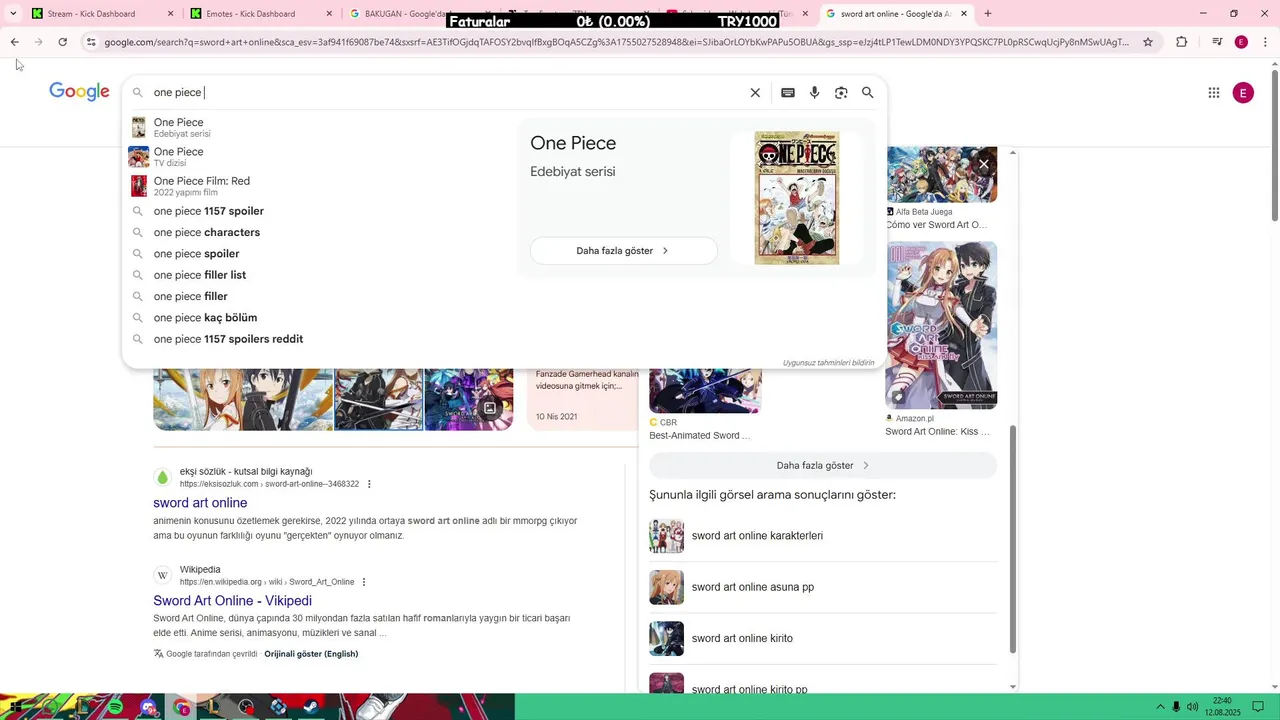Expand Daha fazla göster image results
This screenshot has height=720, width=1280.
click(x=823, y=465)
